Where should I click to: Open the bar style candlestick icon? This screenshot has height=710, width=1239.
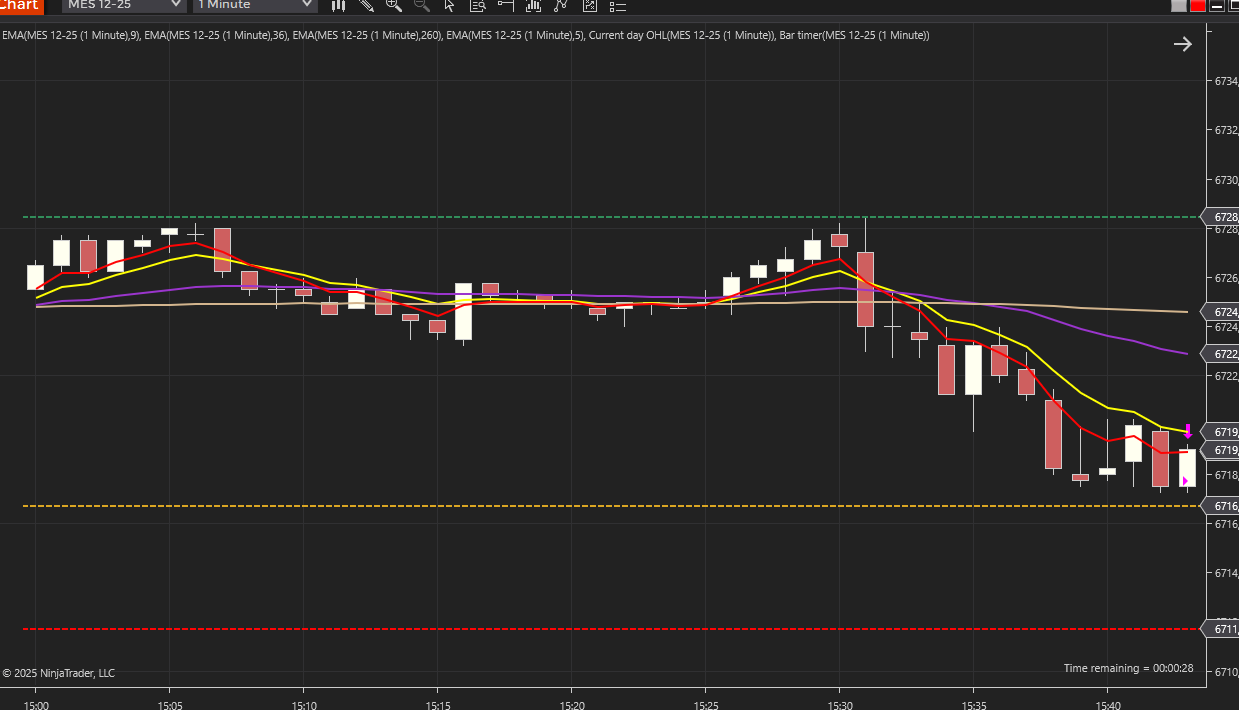tap(339, 5)
